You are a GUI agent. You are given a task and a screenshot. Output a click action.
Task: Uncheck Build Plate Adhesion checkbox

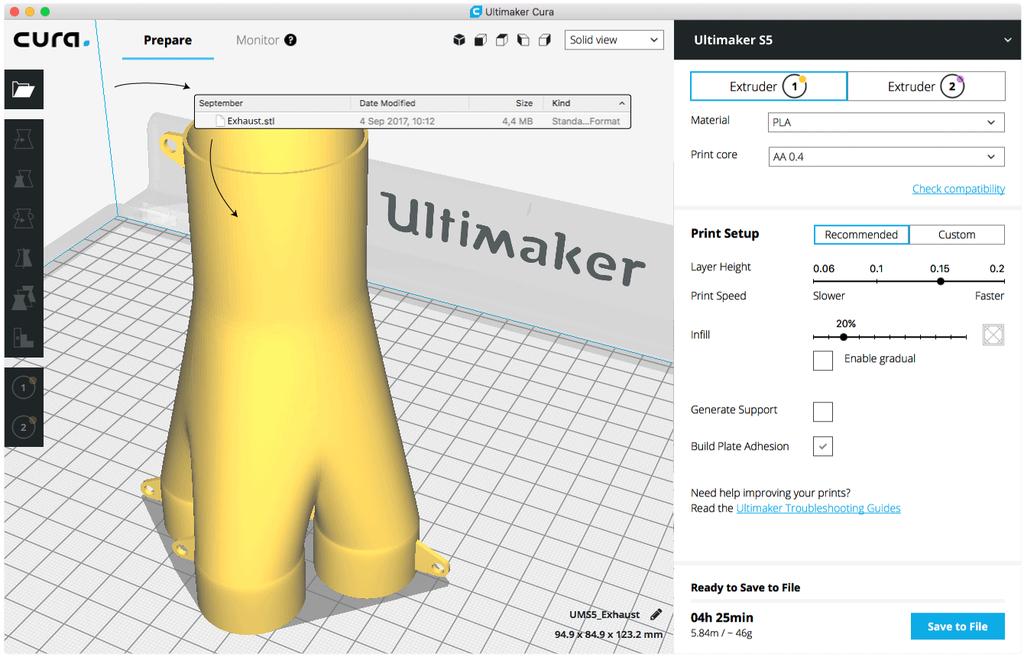[823, 447]
